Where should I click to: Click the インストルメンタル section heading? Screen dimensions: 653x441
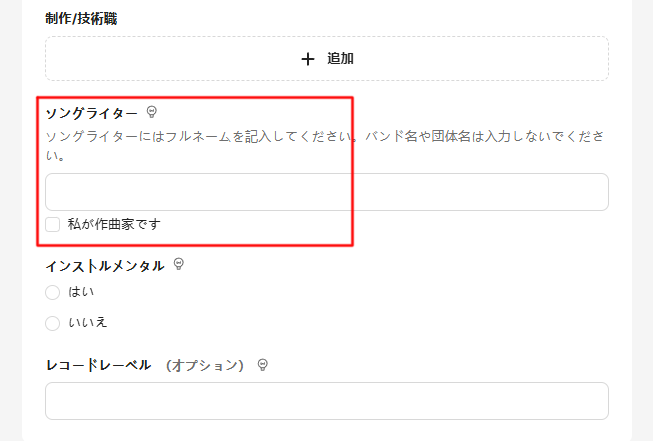[x=105, y=266]
